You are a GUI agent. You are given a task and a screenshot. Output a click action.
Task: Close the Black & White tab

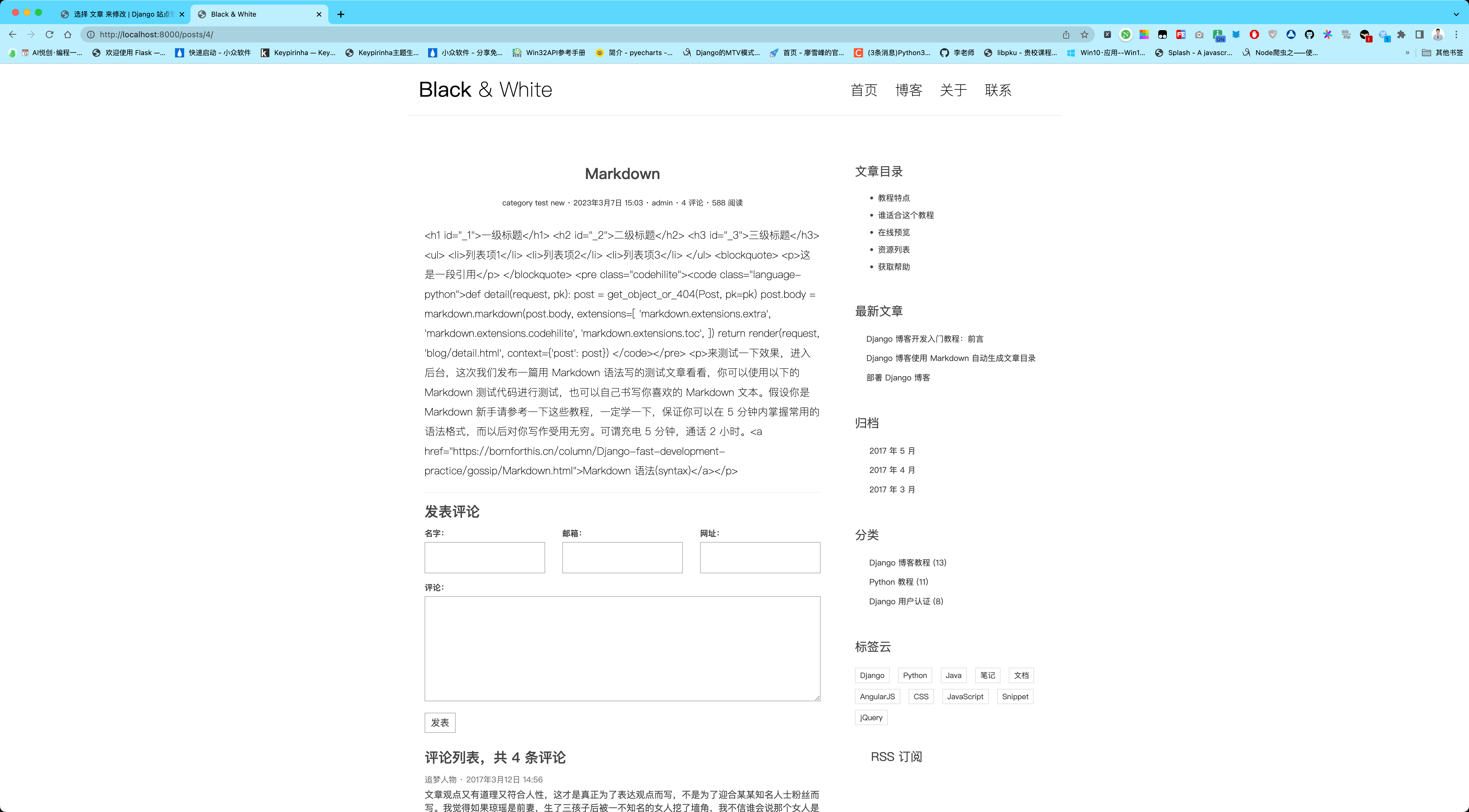pyautogui.click(x=319, y=14)
